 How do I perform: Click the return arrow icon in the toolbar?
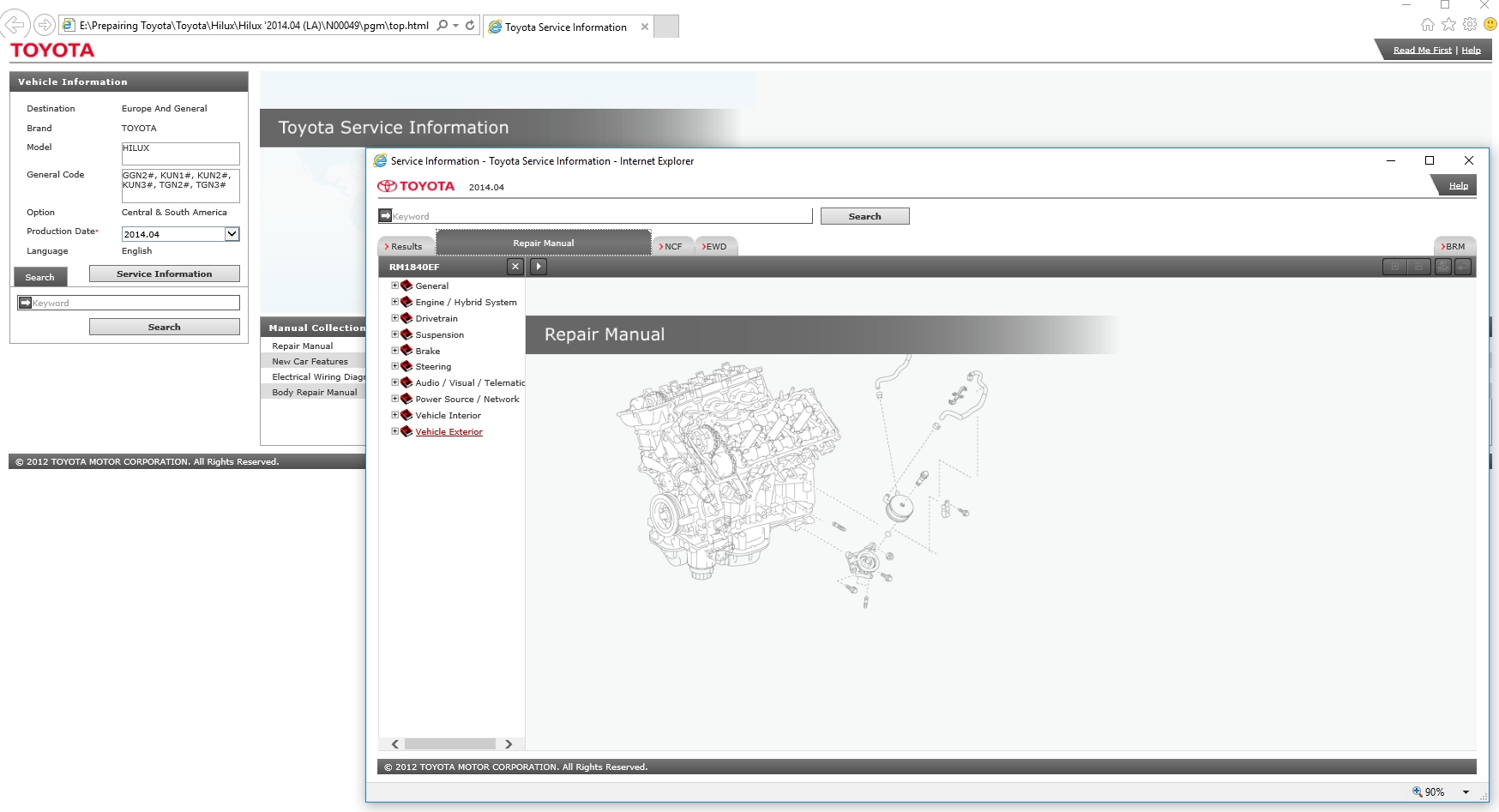1463,267
